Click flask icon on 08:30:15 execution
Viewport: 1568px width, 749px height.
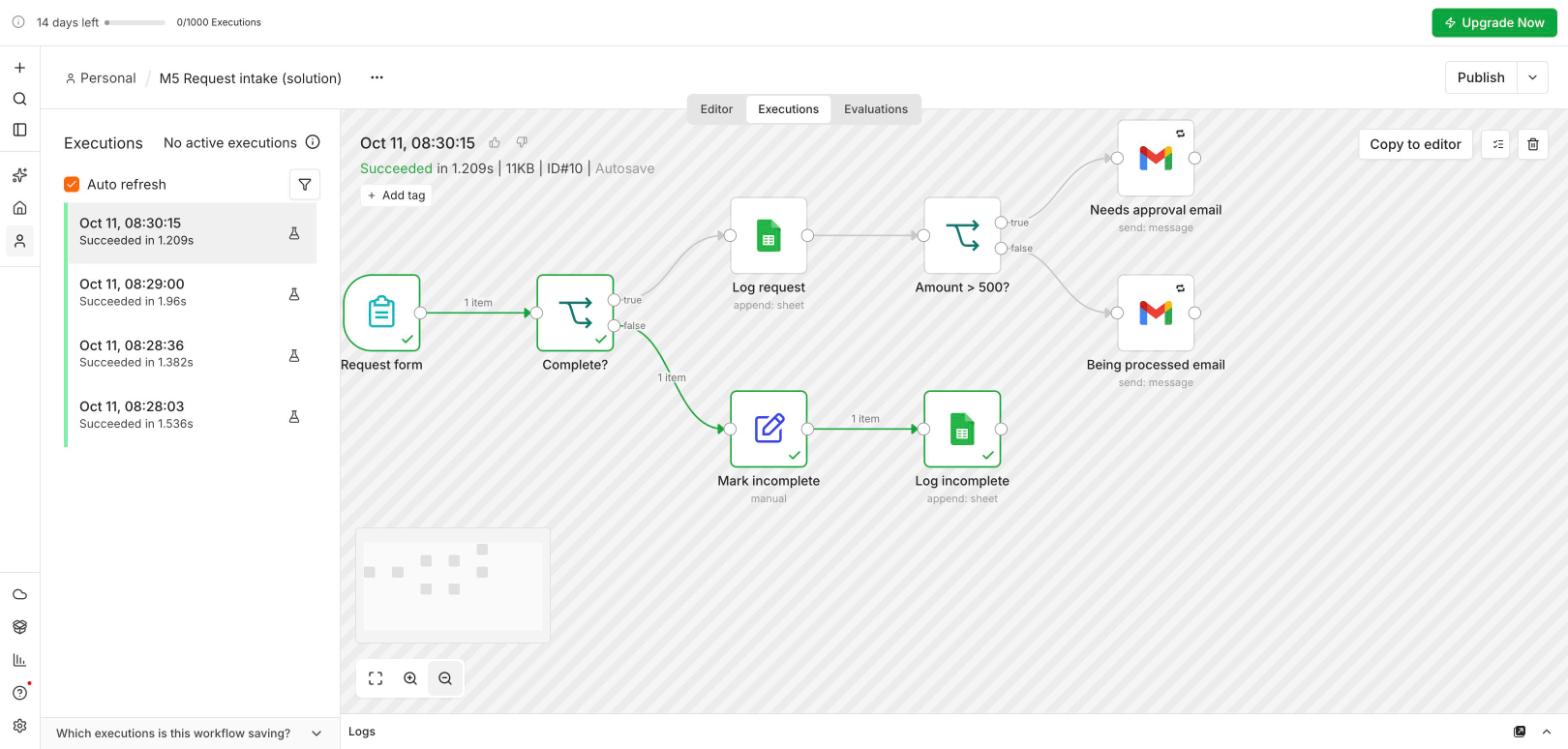pos(294,233)
